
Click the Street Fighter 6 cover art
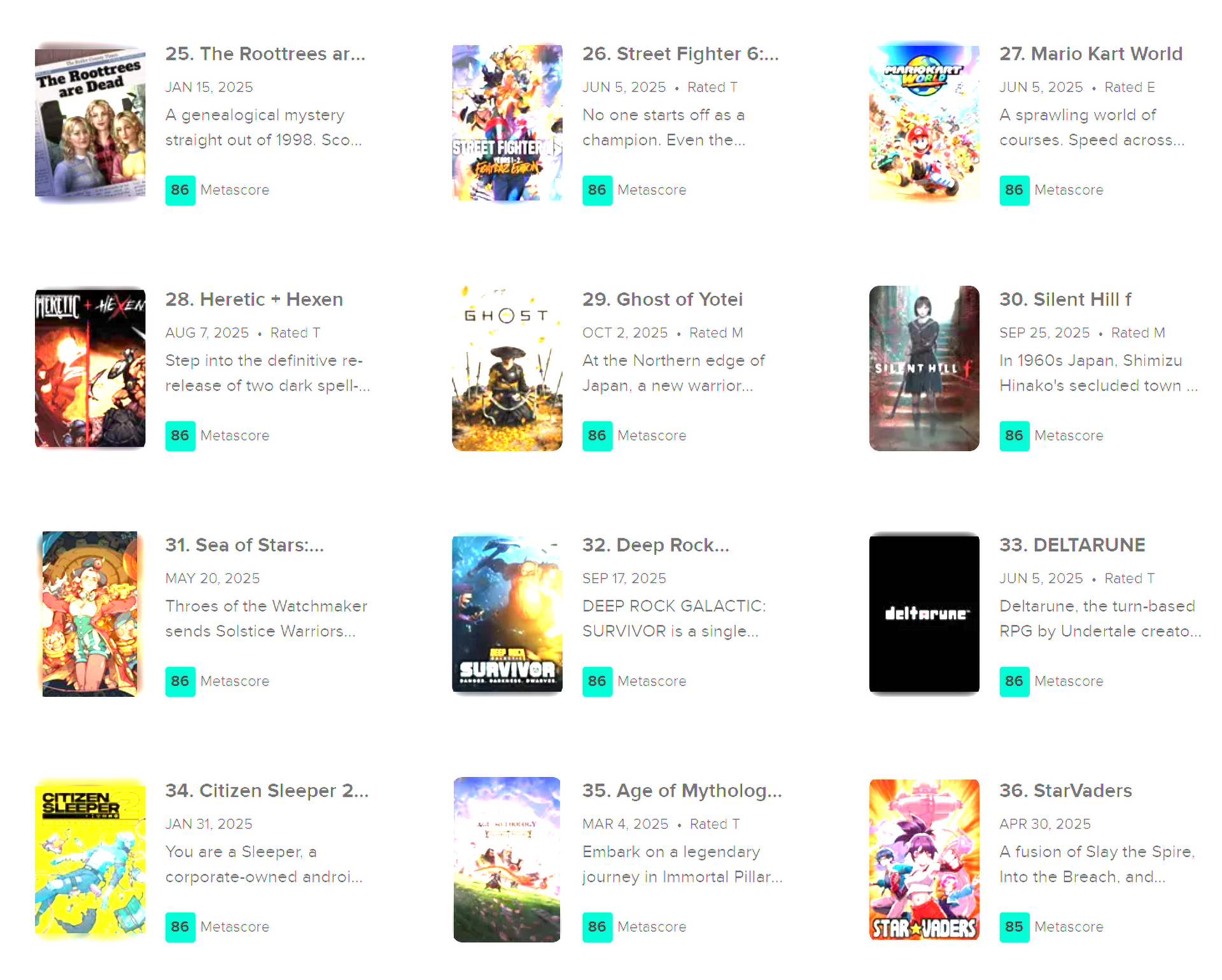pyautogui.click(x=507, y=123)
